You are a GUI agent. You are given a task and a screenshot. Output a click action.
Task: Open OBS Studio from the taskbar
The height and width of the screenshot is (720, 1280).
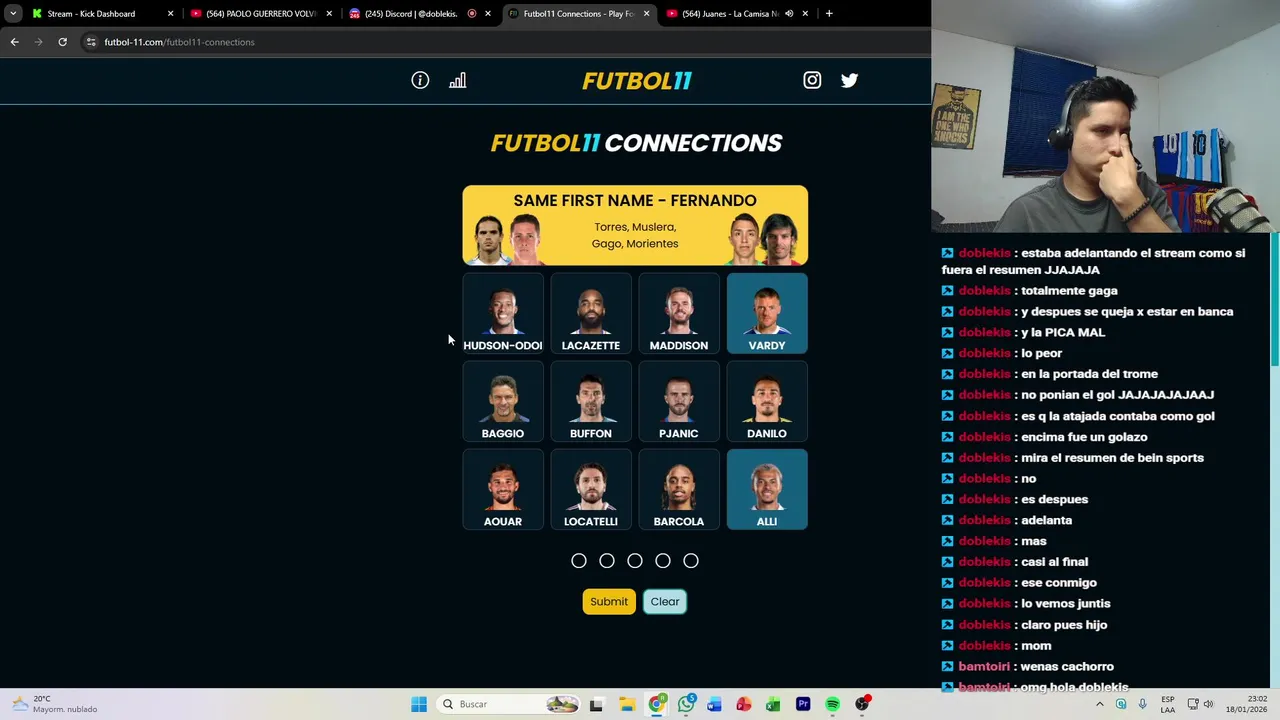(x=862, y=704)
